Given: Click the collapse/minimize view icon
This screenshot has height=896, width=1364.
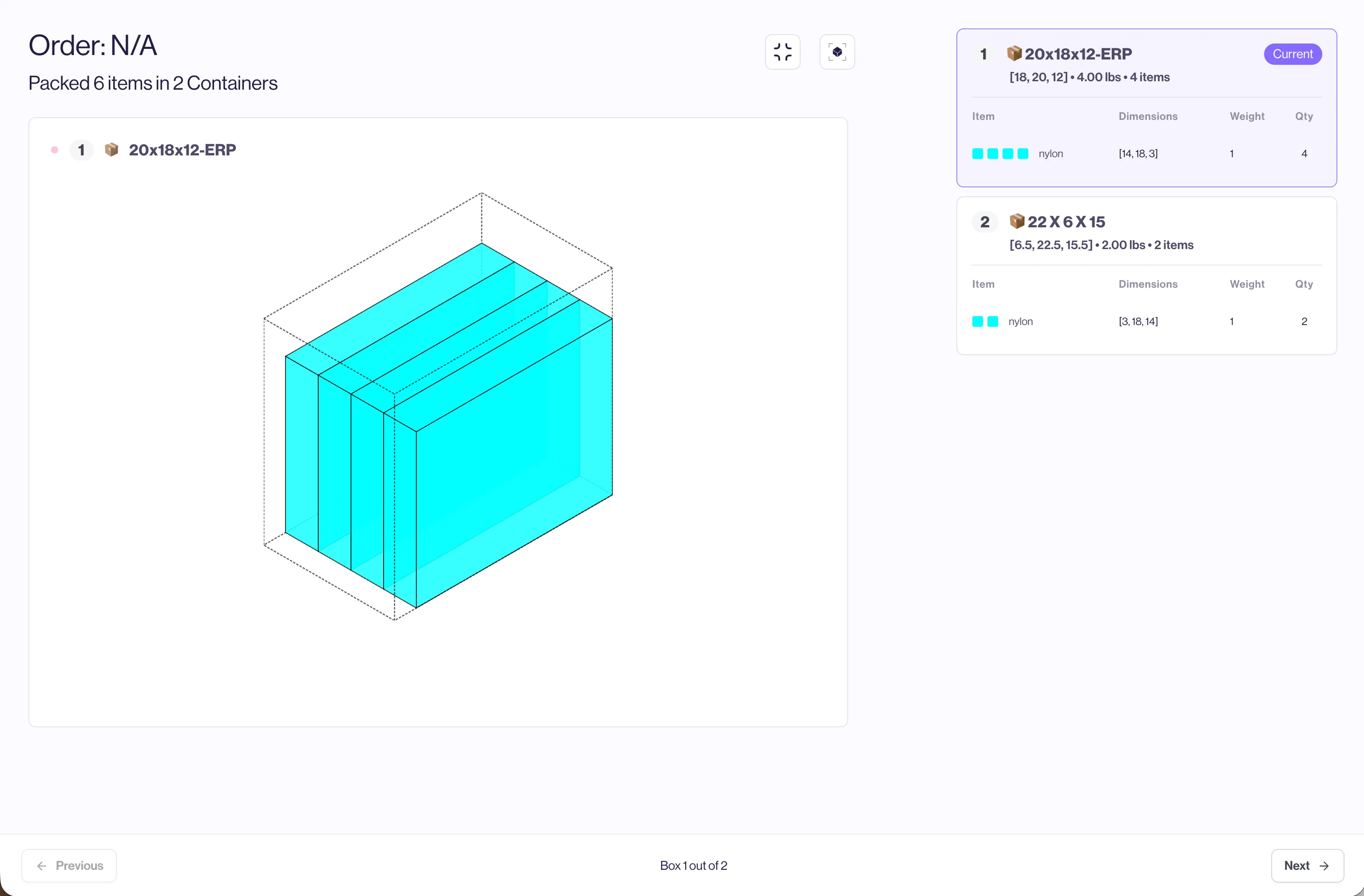Looking at the screenshot, I should point(782,52).
